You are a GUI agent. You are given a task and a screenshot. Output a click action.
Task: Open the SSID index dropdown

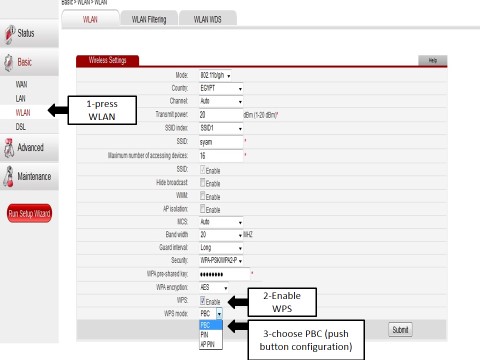[221, 128]
